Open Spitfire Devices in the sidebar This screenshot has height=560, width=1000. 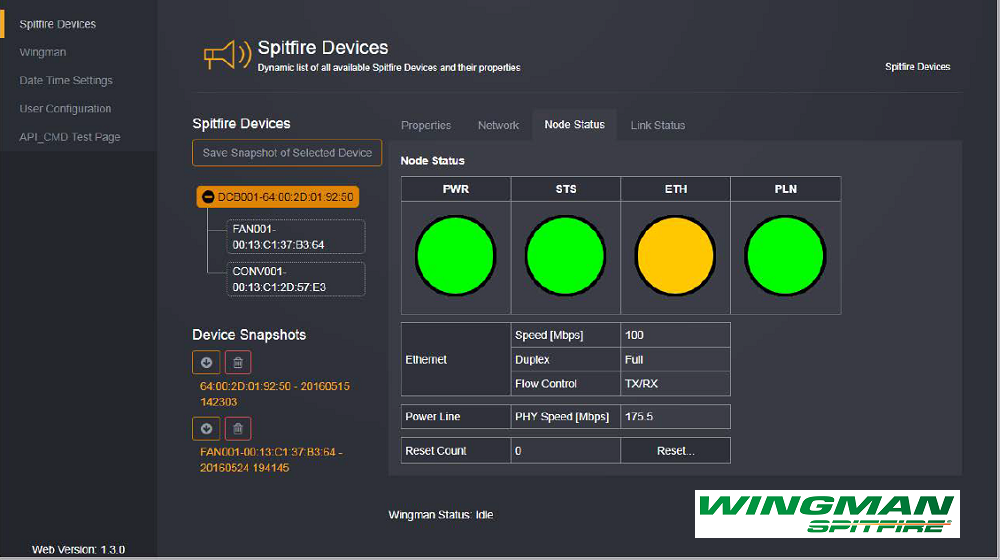click(x=57, y=24)
